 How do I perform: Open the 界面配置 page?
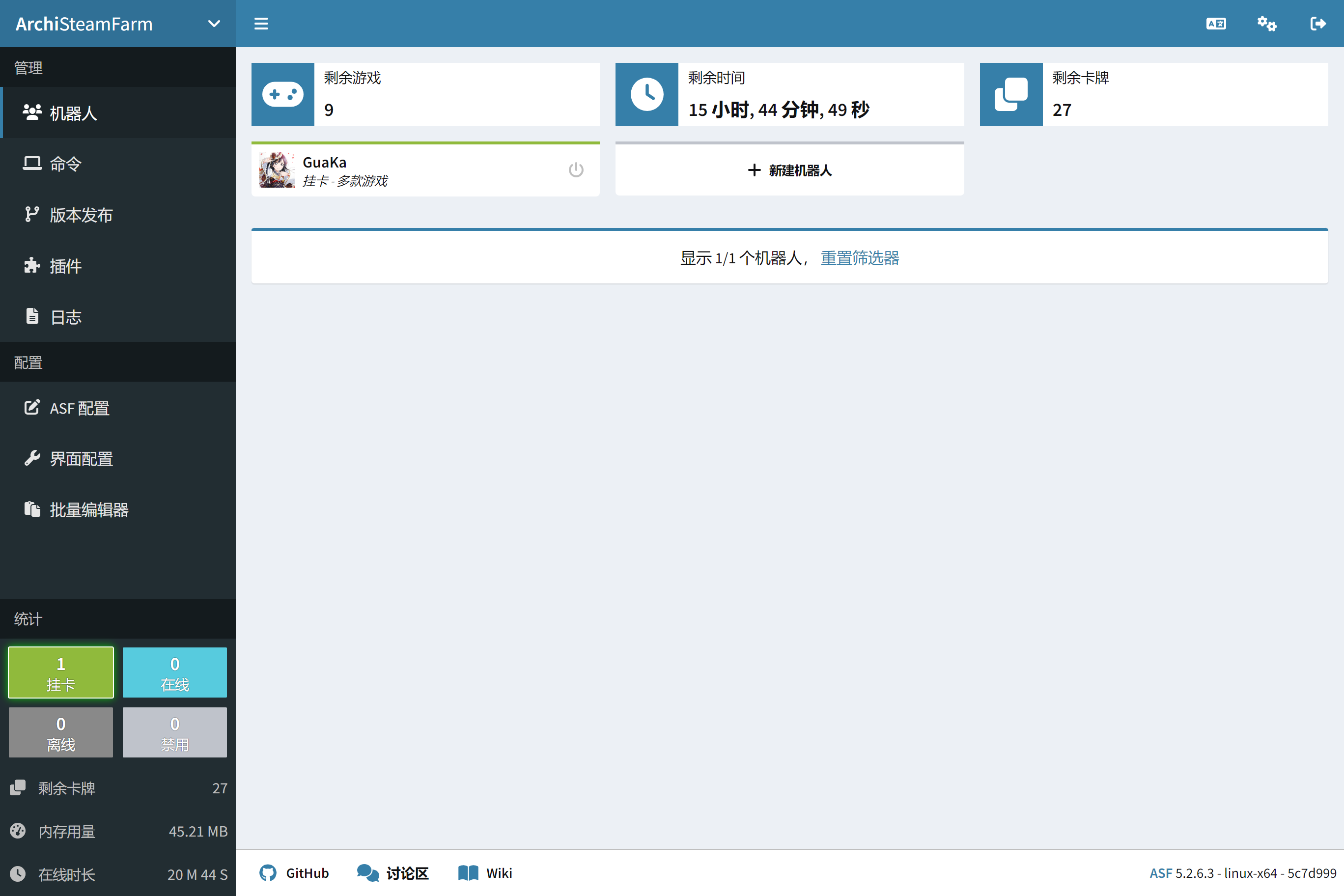[118, 458]
